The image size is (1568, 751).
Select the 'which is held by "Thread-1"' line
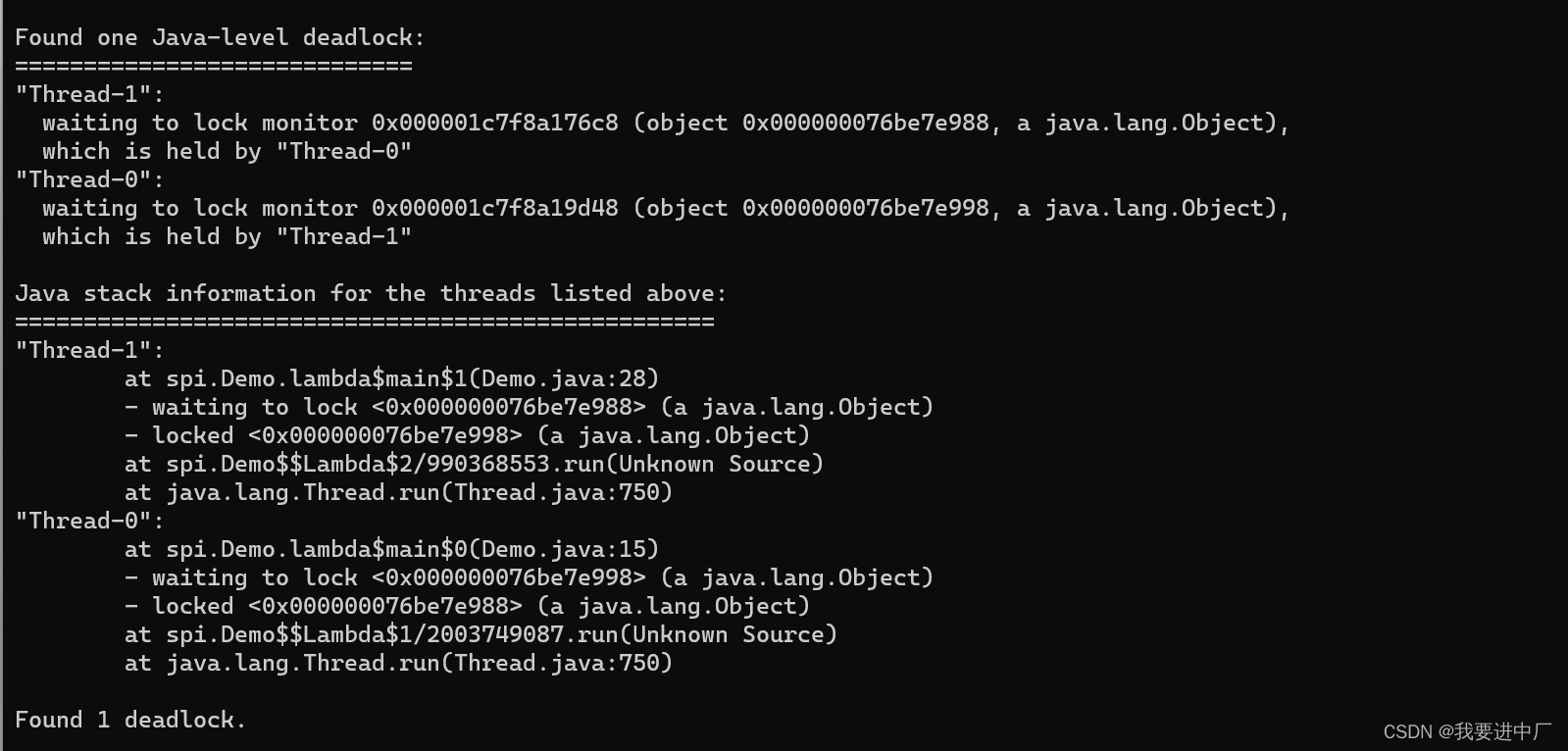coord(227,237)
